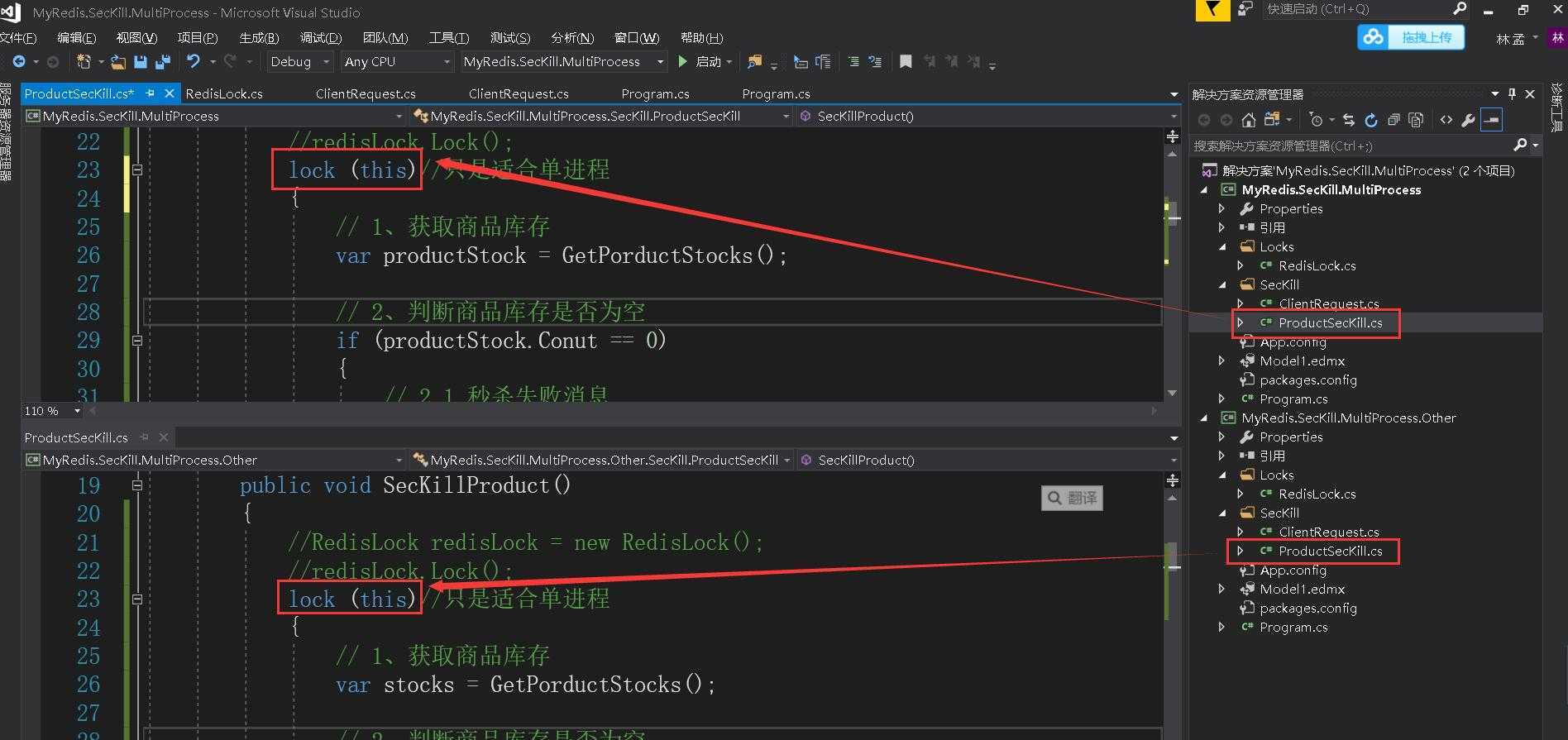
Task: Open the startup project MyRedis.SecKill.MultiProcess dropdown
Action: [563, 61]
